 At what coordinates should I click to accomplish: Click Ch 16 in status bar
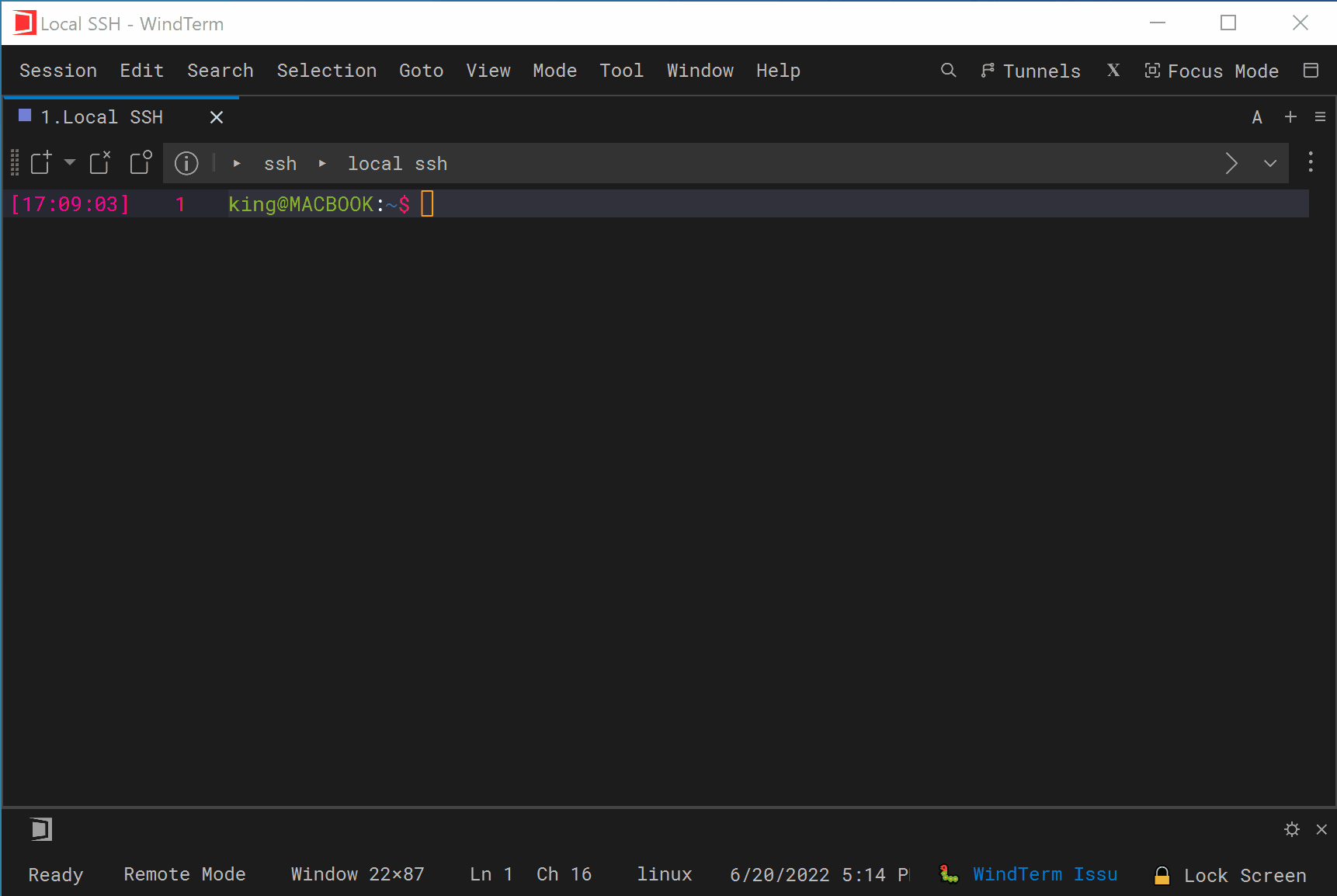pyautogui.click(x=564, y=875)
